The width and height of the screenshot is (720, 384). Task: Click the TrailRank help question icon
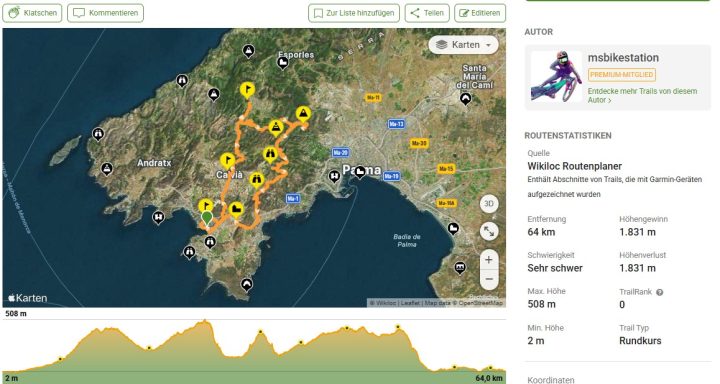660,292
